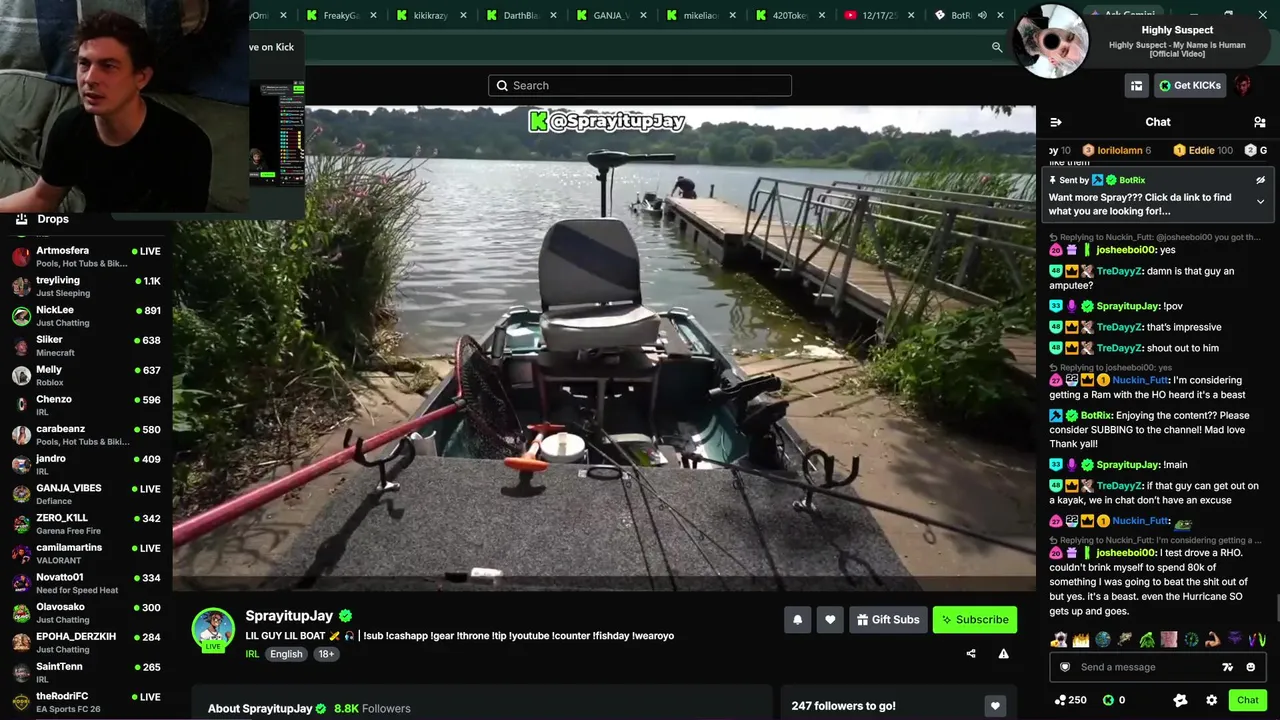This screenshot has height=720, width=1280.
Task: Open treyliving channel in sidebar
Action: click(x=86, y=286)
